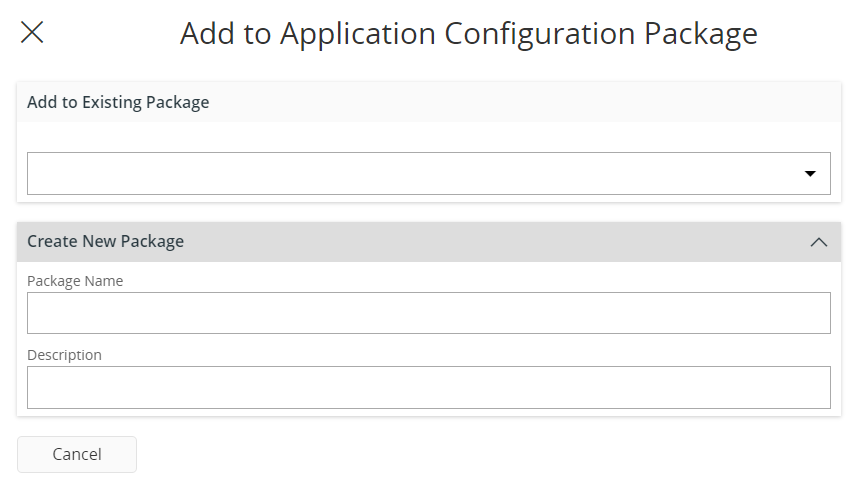
Task: Select the empty existing package selector
Action: point(428,174)
